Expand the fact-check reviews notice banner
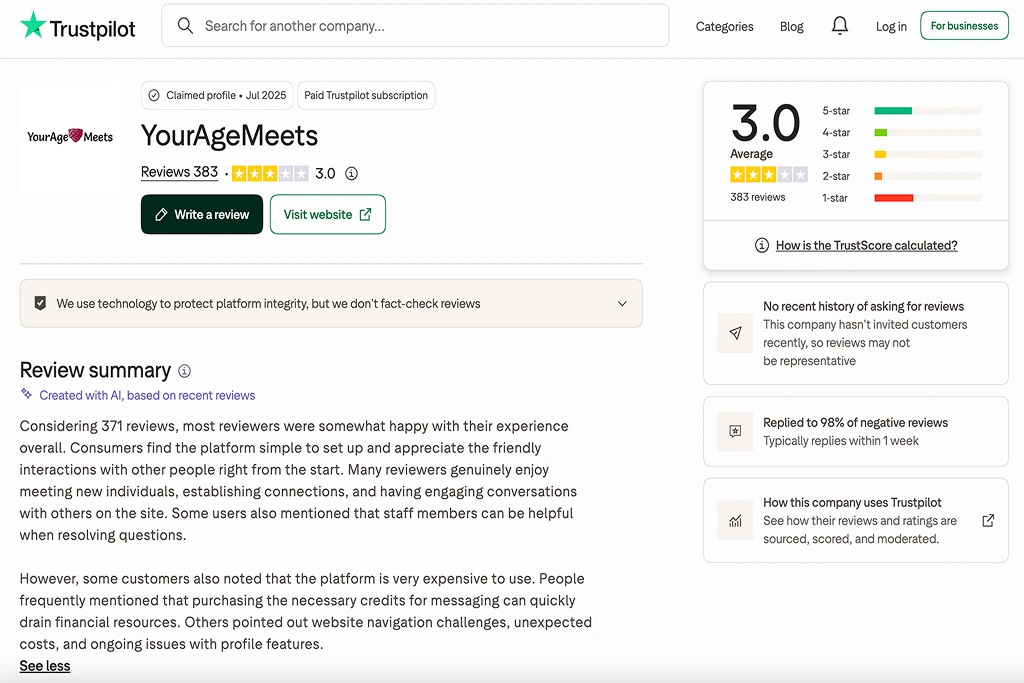This screenshot has width=1024, height=683. pos(331,304)
